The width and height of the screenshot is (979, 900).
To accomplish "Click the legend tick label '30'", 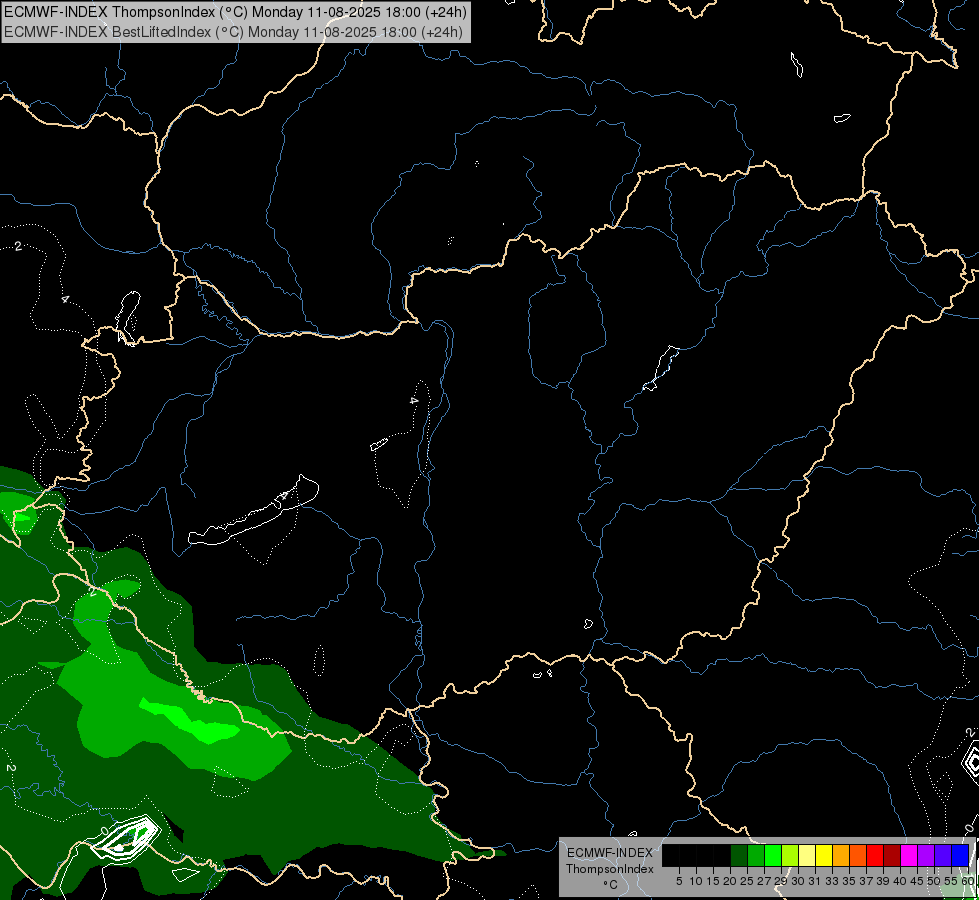I will click(799, 881).
